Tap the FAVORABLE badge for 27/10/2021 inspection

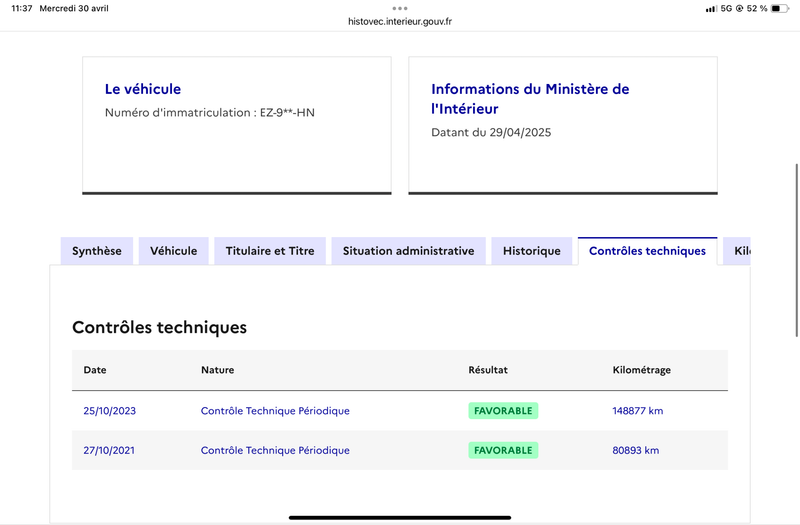tap(503, 451)
